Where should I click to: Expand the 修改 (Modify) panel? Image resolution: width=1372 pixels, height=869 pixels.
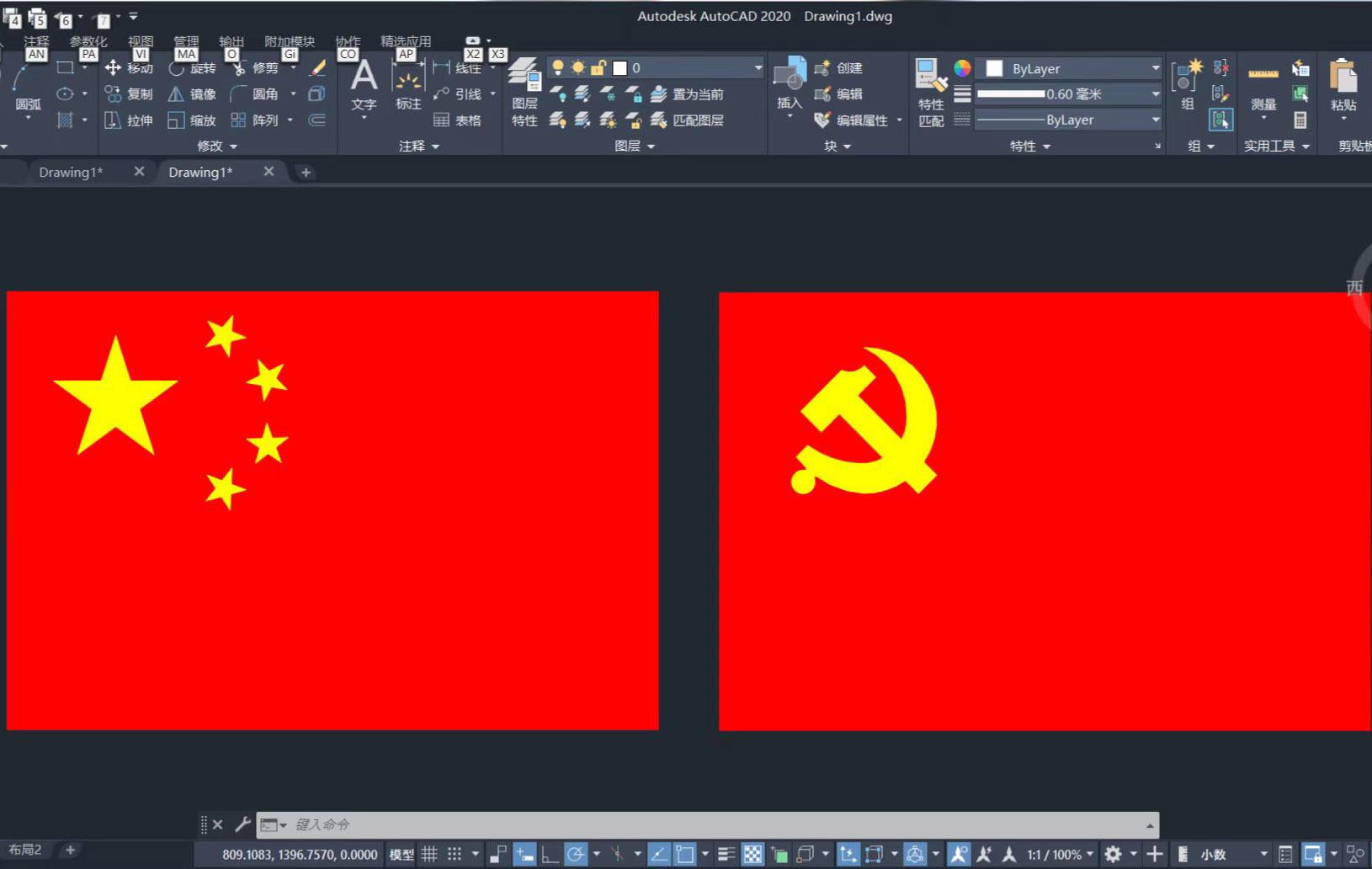217,146
